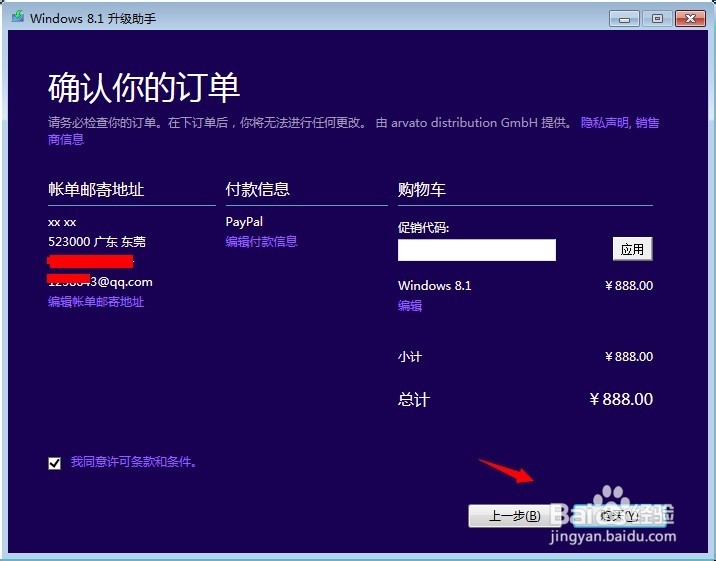Click the Windows 8.1 item price ¥888.00
Image resolution: width=716 pixels, height=561 pixels.
[x=629, y=286]
